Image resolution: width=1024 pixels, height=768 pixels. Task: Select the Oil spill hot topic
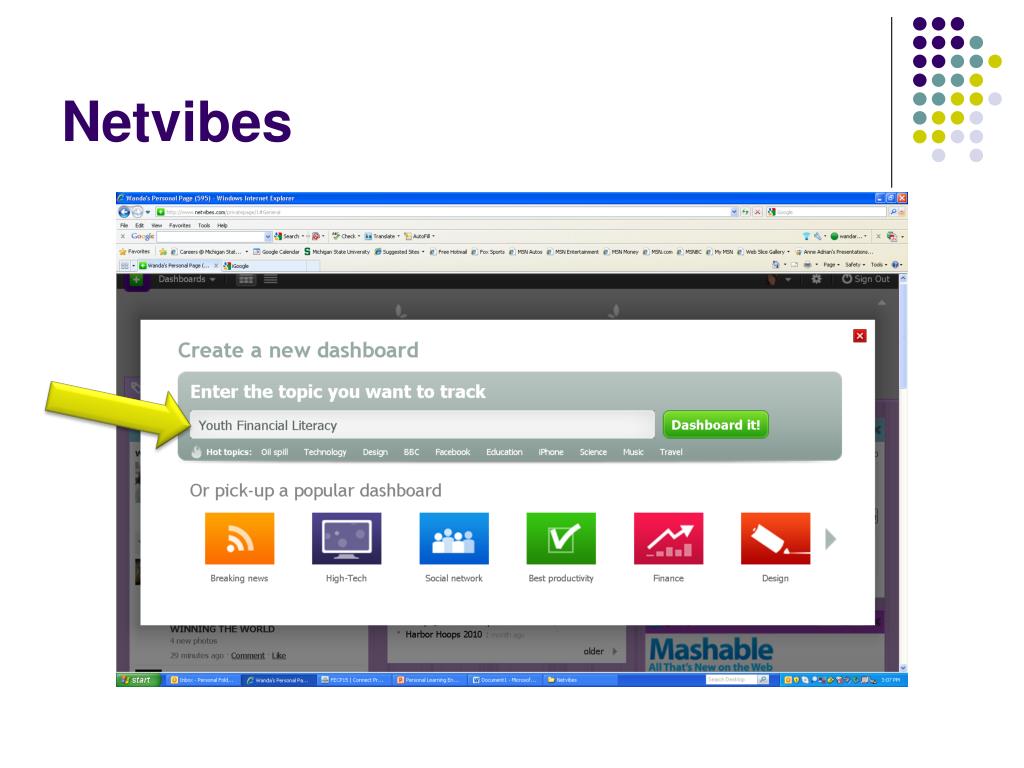pos(274,452)
